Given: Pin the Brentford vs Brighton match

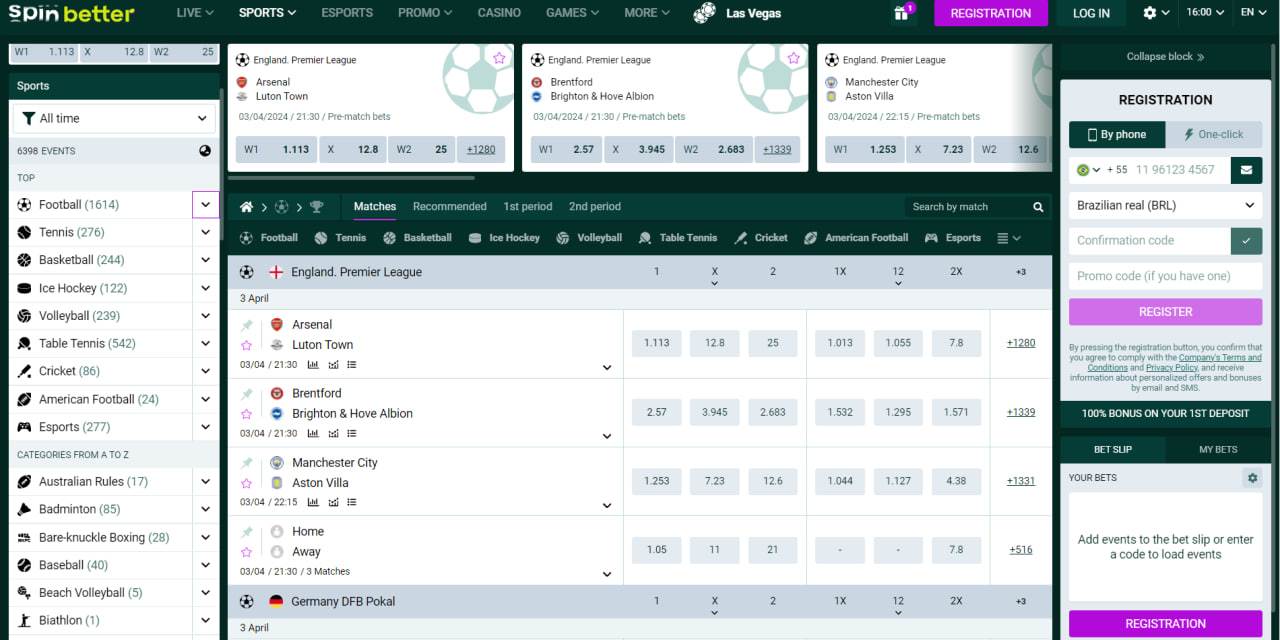Looking at the screenshot, I should pyautogui.click(x=246, y=394).
